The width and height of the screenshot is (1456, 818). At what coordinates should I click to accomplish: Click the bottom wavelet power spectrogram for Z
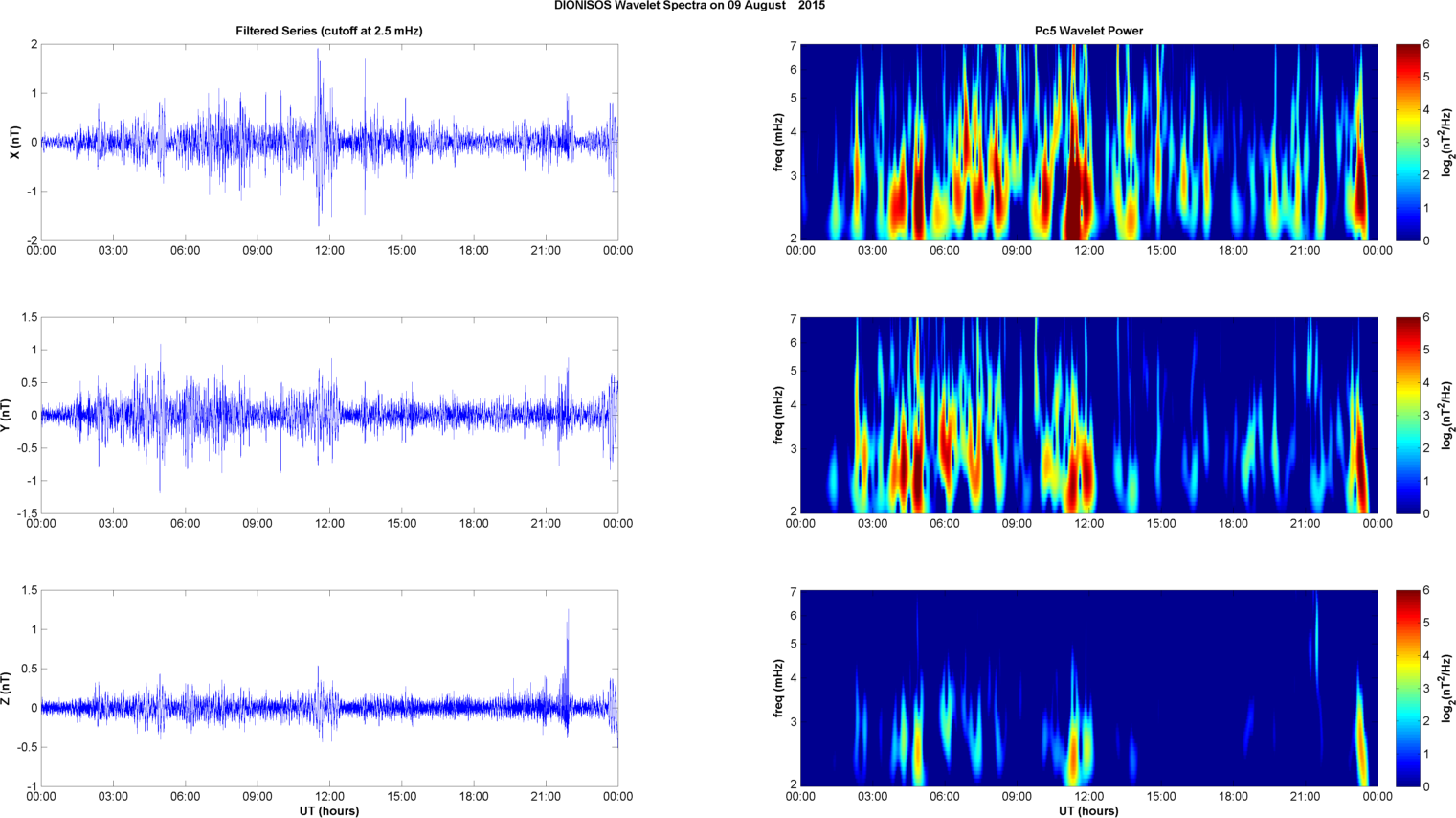tap(1088, 689)
